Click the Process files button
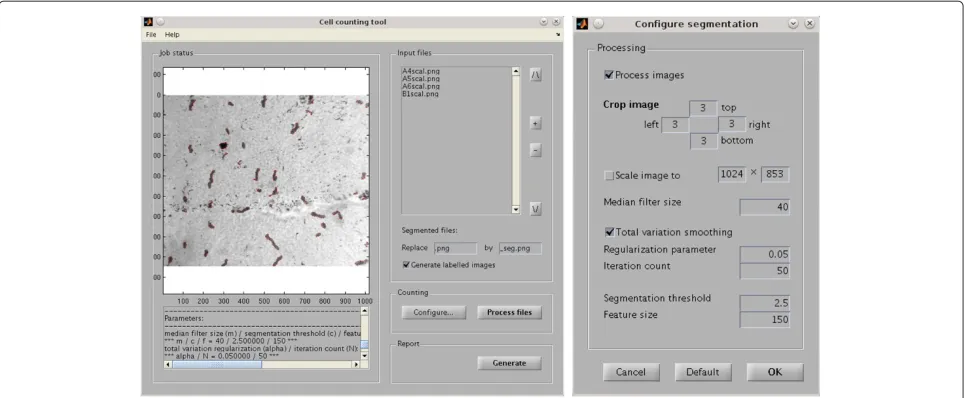This screenshot has height=398, width=966. [509, 312]
